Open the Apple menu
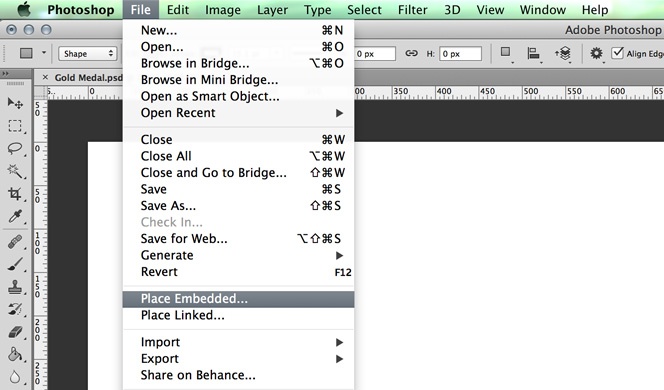Viewport: 664px width, 390px height. pyautogui.click(x=24, y=9)
